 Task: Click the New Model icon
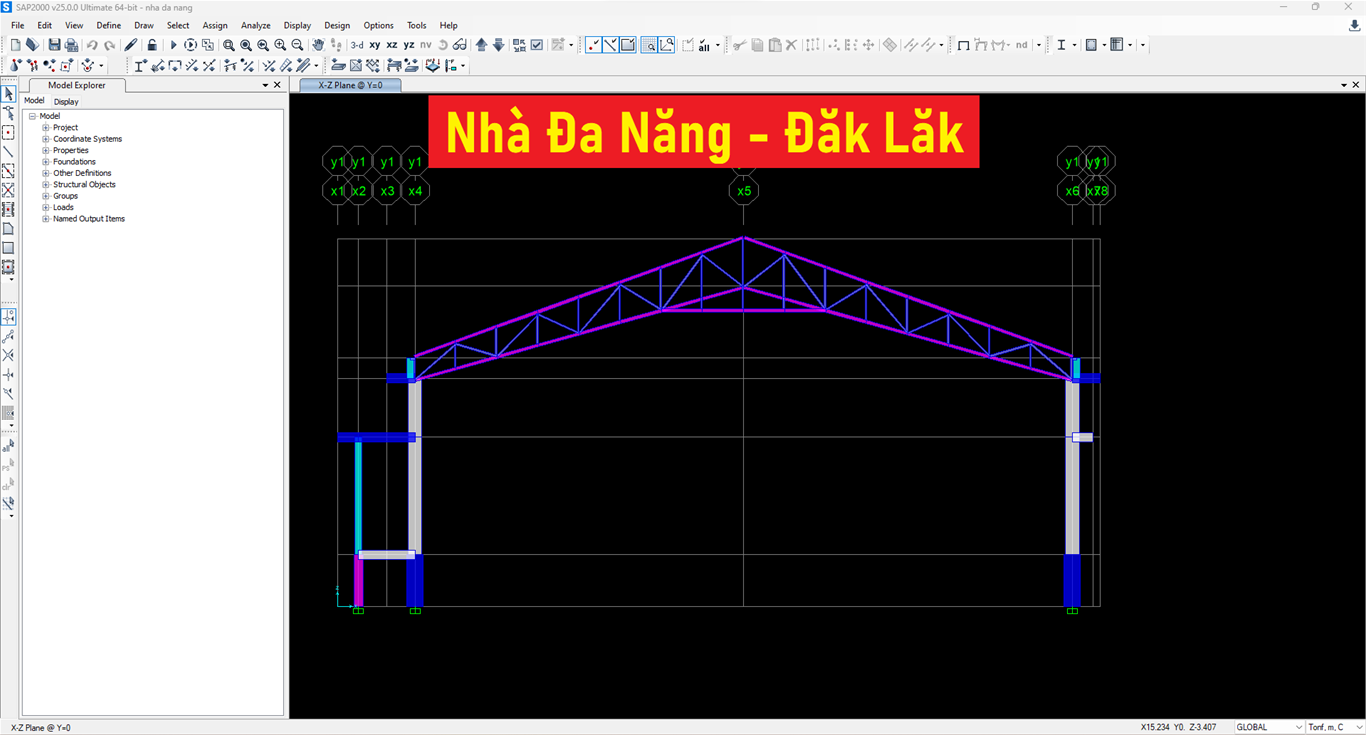coord(15,45)
